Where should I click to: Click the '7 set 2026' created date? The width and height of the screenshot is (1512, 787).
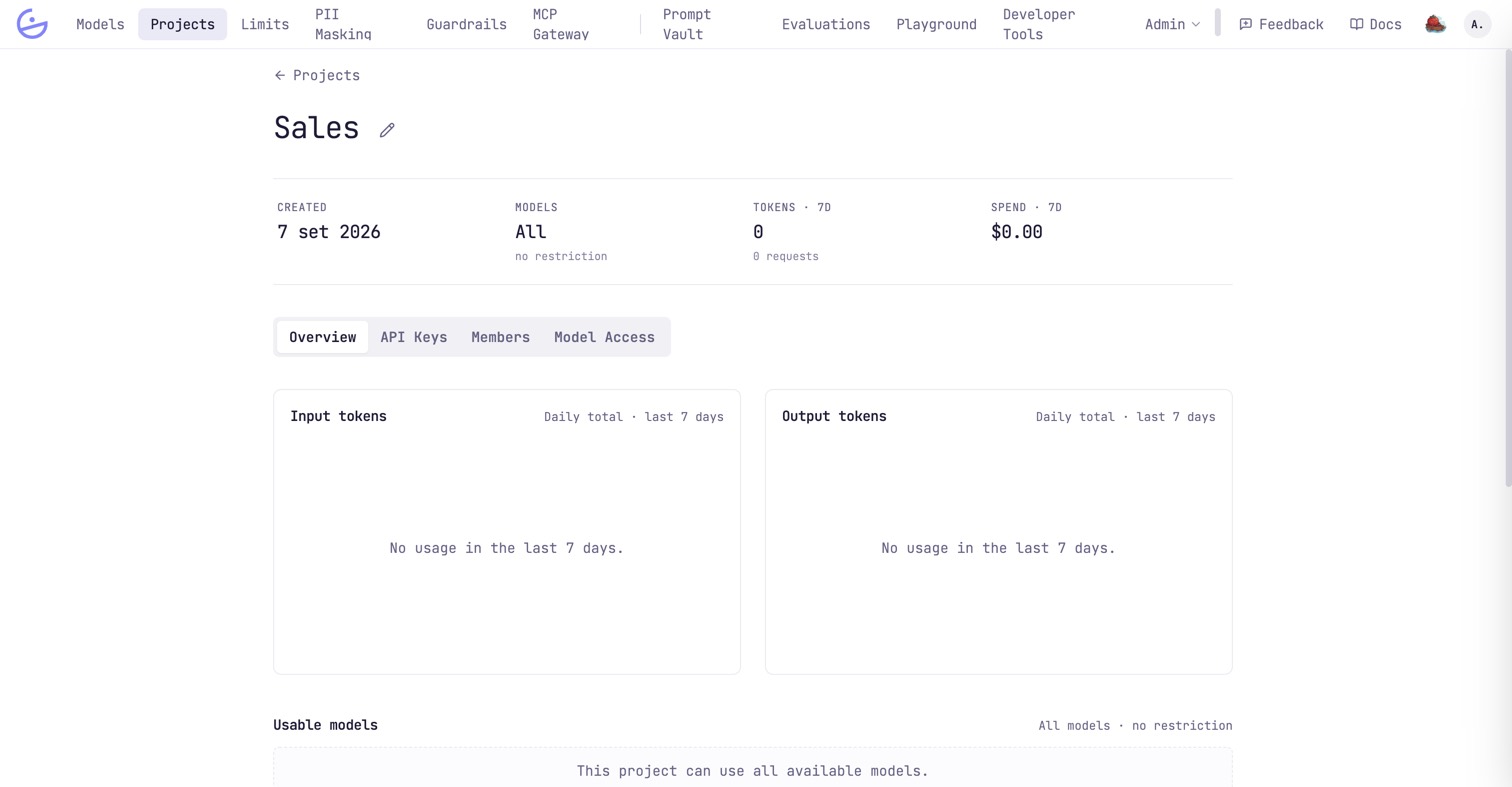329,232
